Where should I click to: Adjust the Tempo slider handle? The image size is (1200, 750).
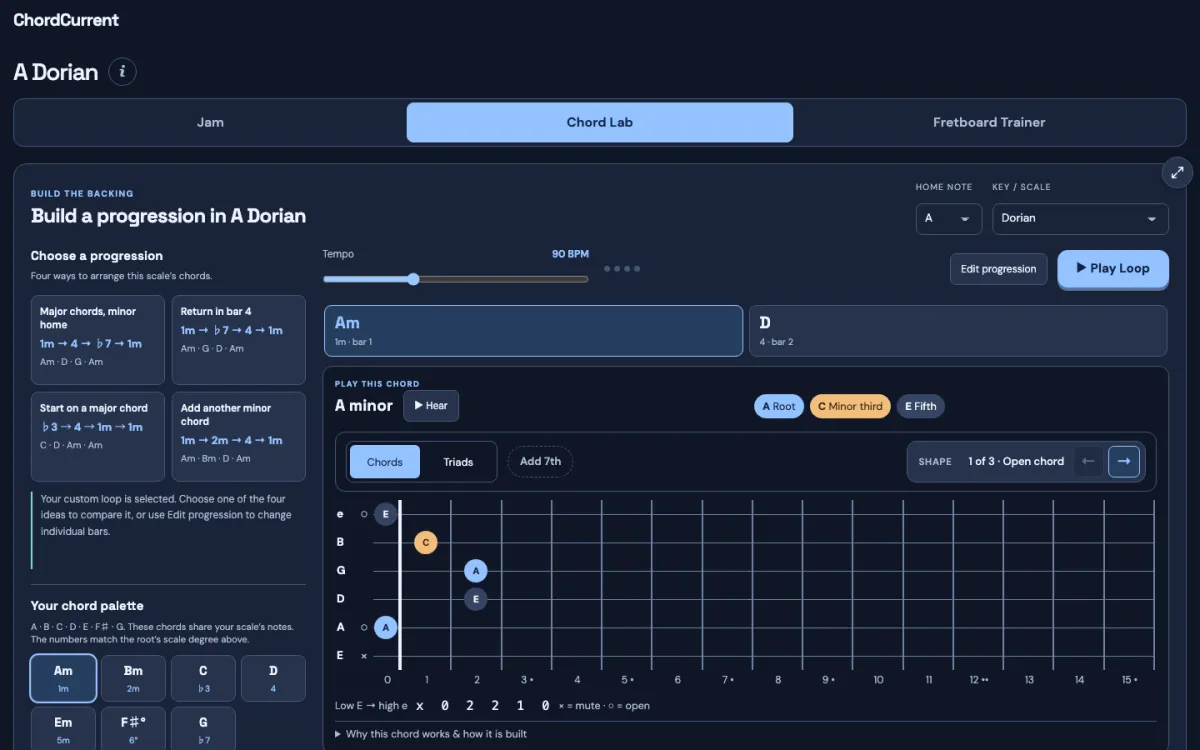(x=413, y=279)
